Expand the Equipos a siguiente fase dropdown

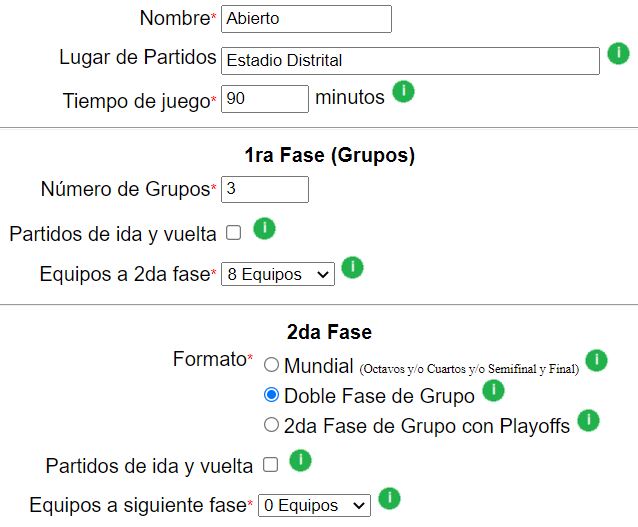click(315, 505)
